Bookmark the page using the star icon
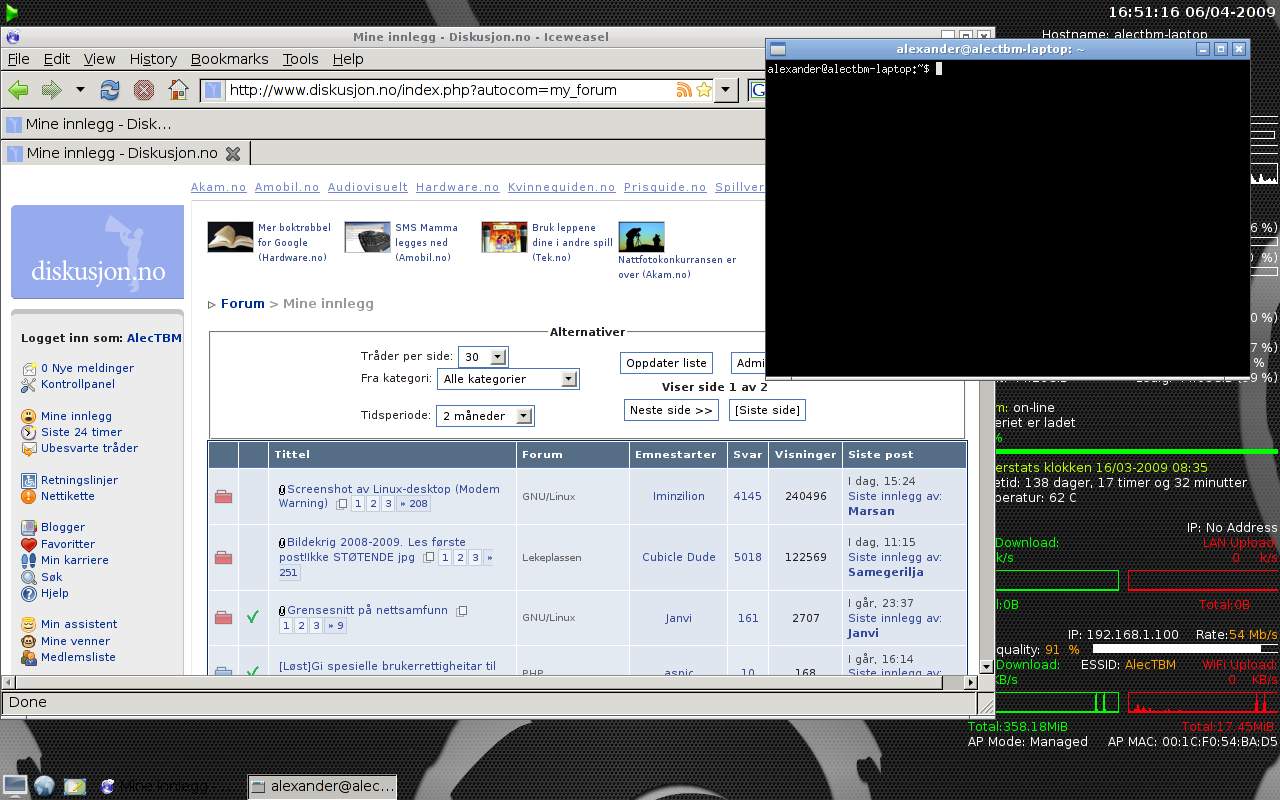 click(x=704, y=90)
